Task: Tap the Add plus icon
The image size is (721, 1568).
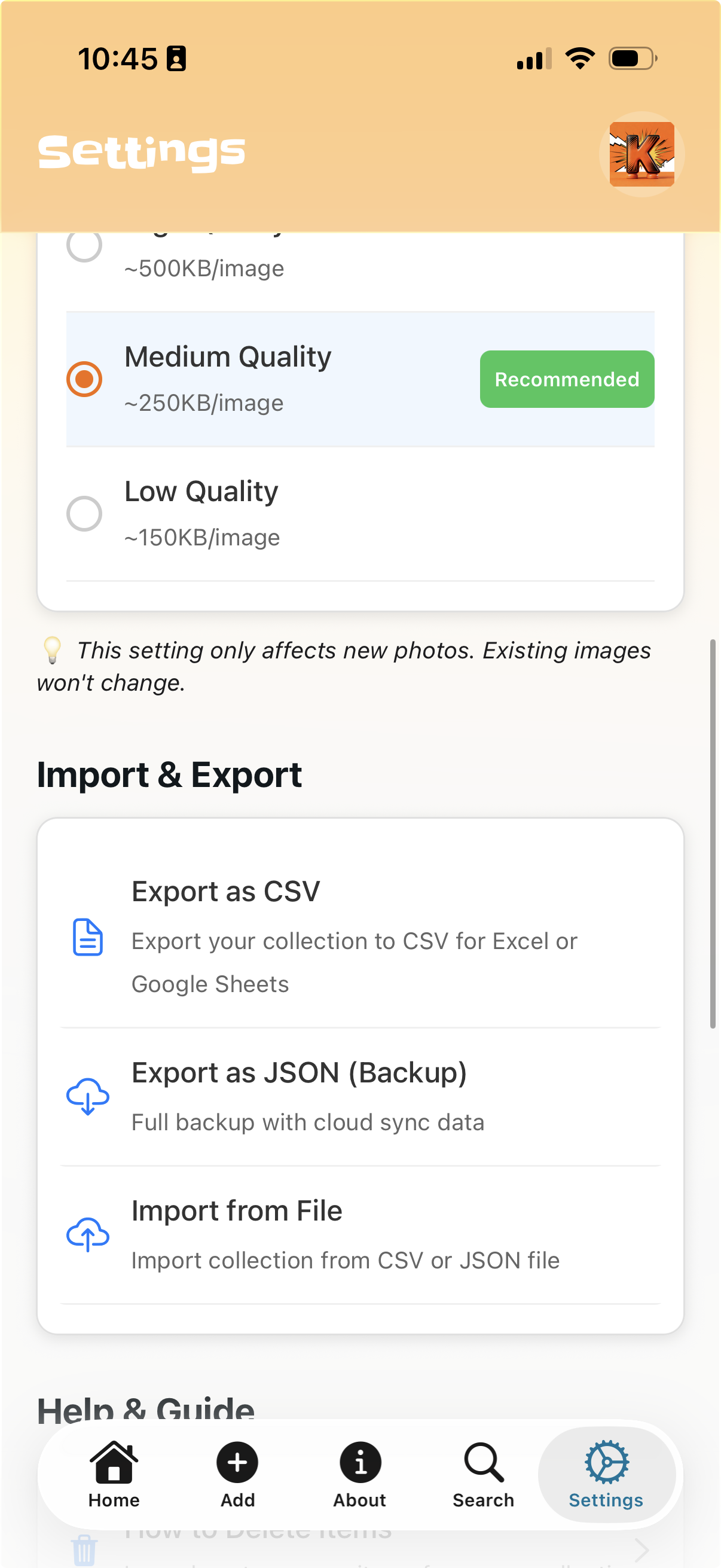Action: click(x=237, y=1462)
